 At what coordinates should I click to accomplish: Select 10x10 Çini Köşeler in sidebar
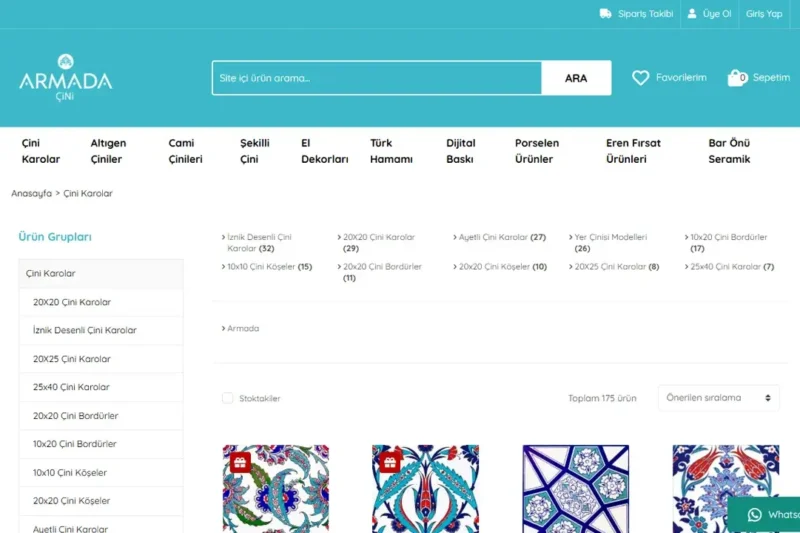(101, 472)
